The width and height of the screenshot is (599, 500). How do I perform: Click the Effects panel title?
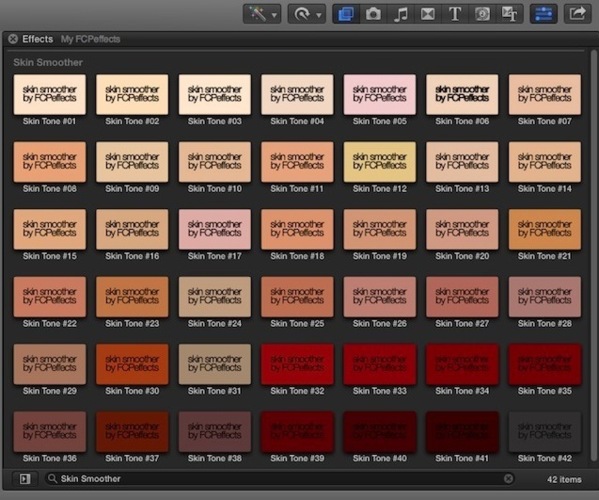tap(37, 39)
